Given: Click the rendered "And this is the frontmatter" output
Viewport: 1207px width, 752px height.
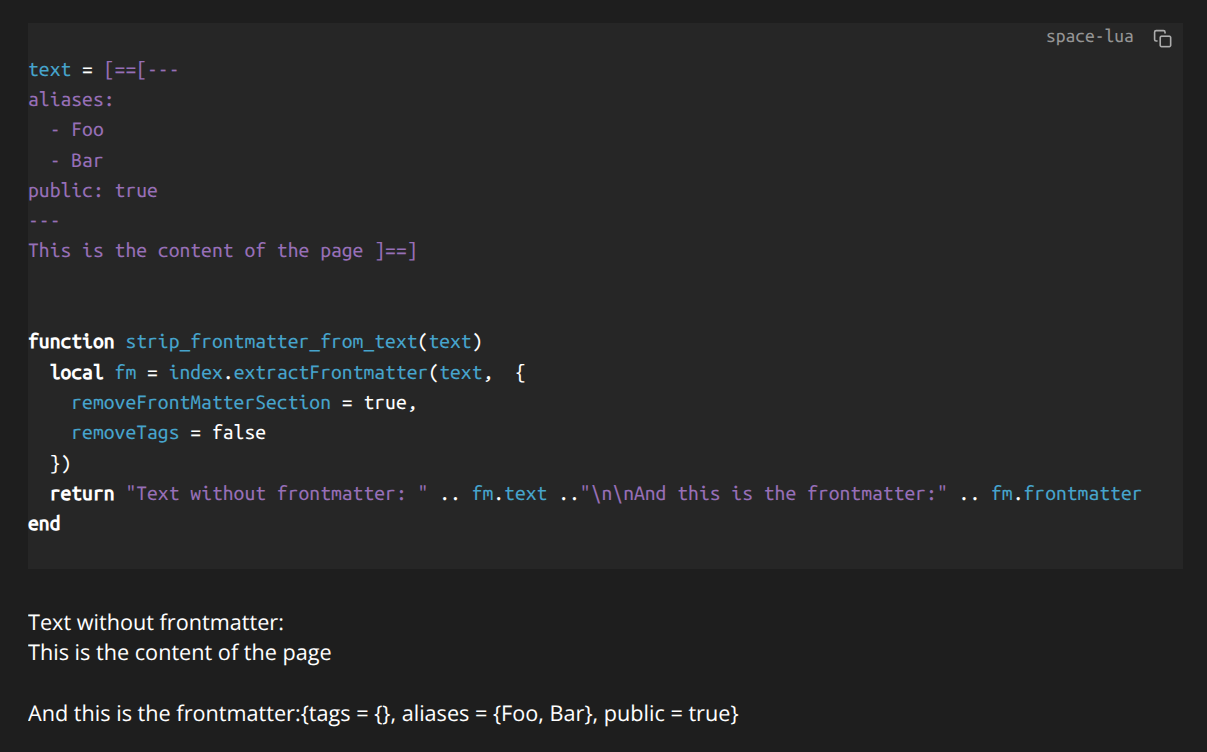Looking at the screenshot, I should (383, 714).
